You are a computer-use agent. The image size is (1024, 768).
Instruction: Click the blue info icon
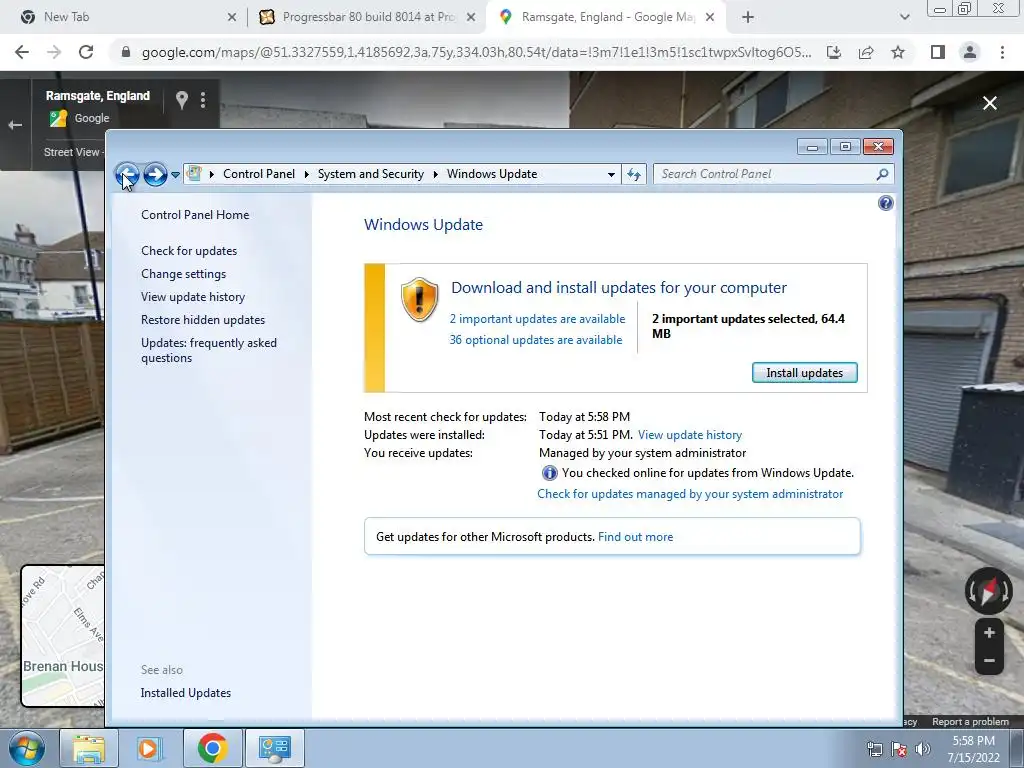(x=549, y=473)
